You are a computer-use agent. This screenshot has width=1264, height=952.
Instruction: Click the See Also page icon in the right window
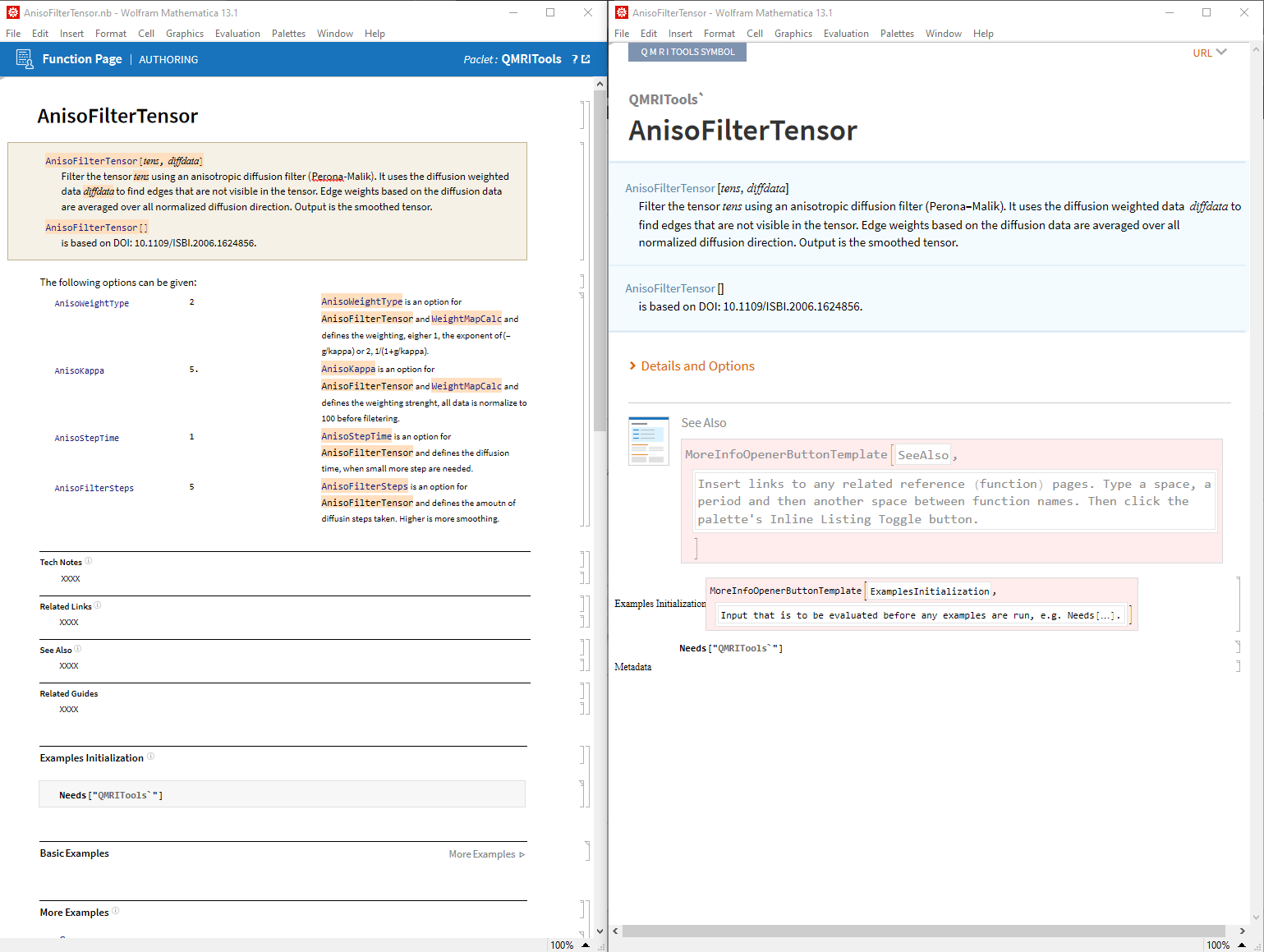click(649, 441)
